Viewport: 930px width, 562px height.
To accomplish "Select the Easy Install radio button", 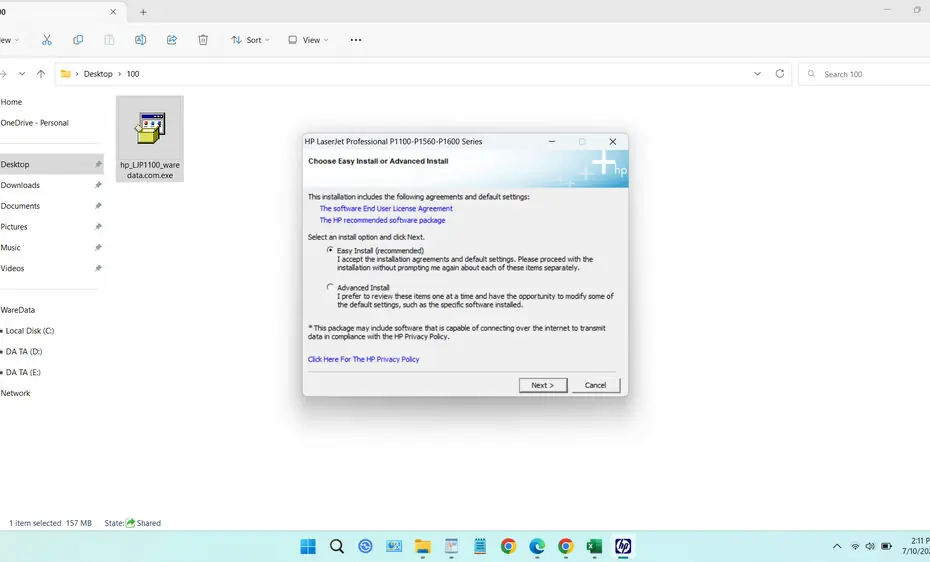I will pyautogui.click(x=330, y=250).
